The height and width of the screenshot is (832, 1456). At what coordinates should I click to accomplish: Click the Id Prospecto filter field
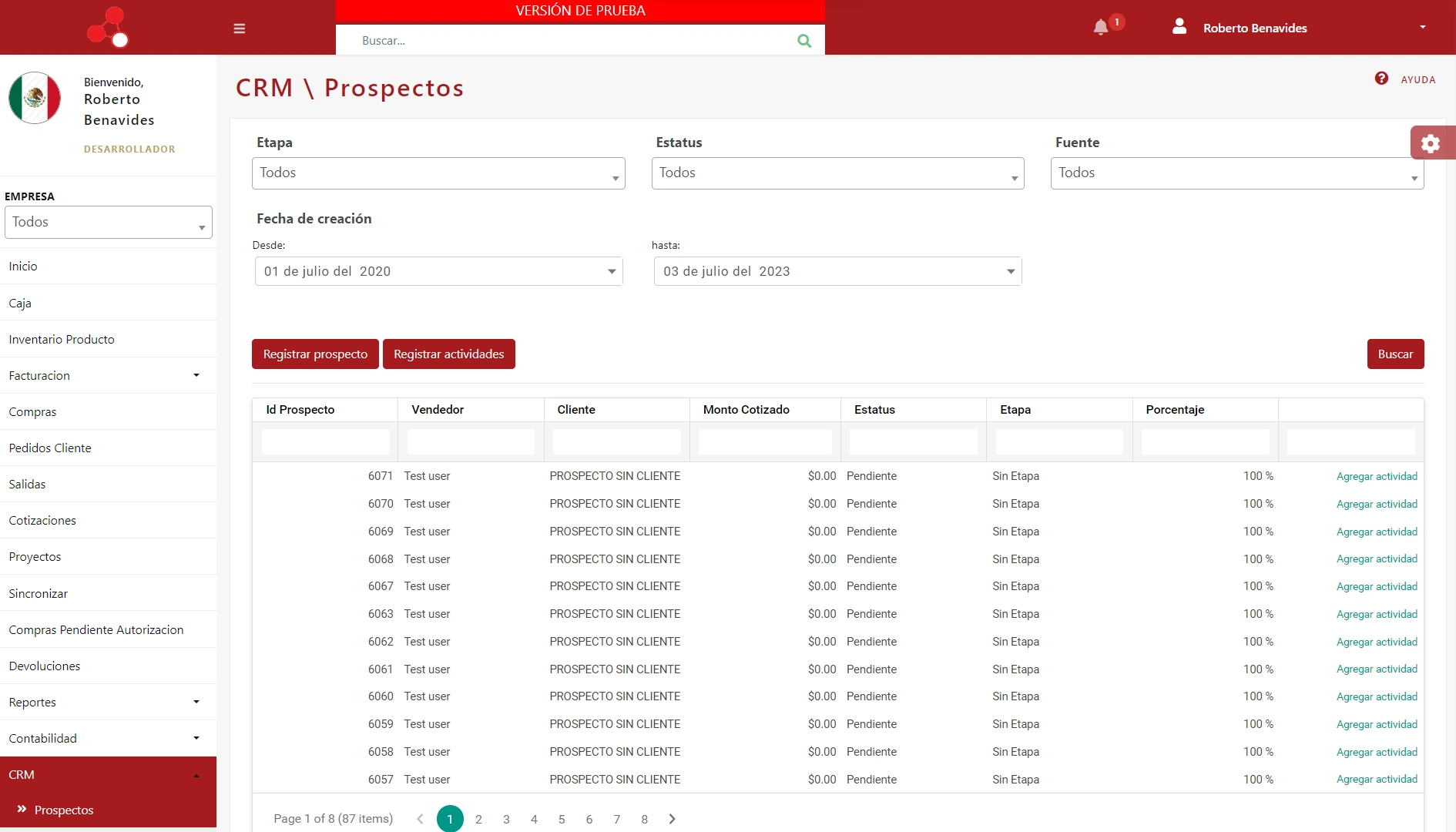pos(325,442)
